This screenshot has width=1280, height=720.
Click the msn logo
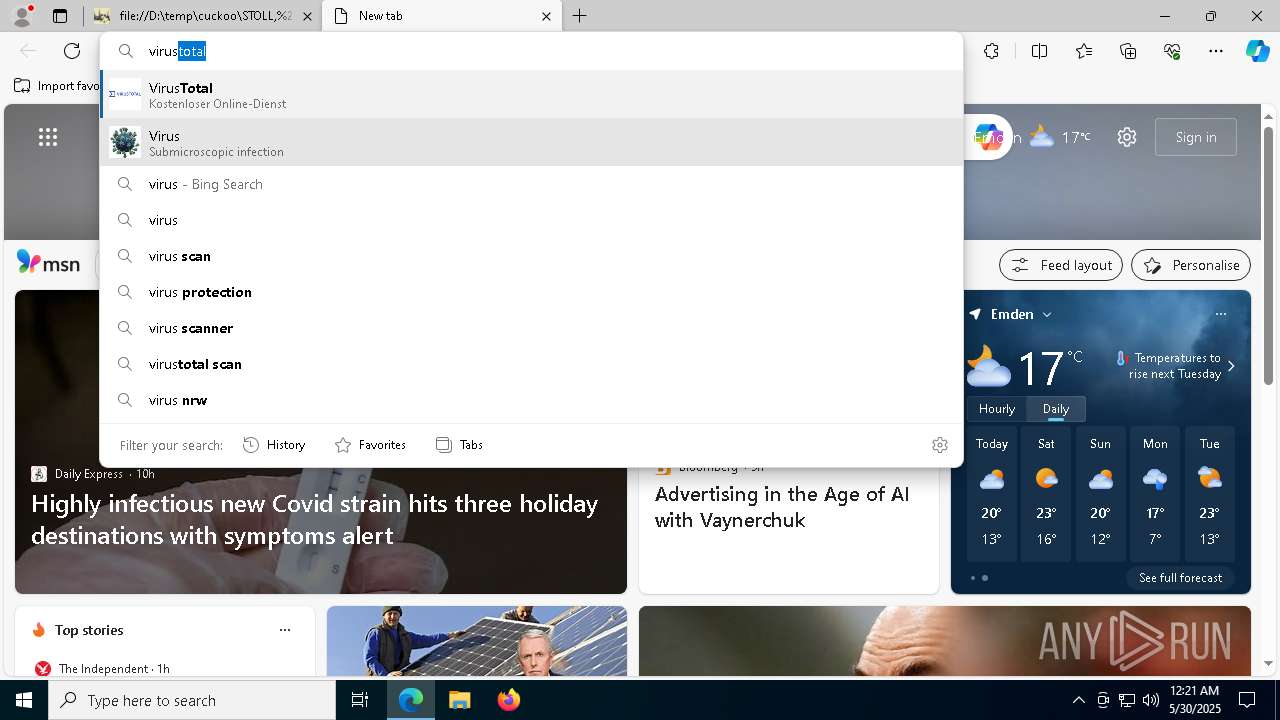pos(48,263)
